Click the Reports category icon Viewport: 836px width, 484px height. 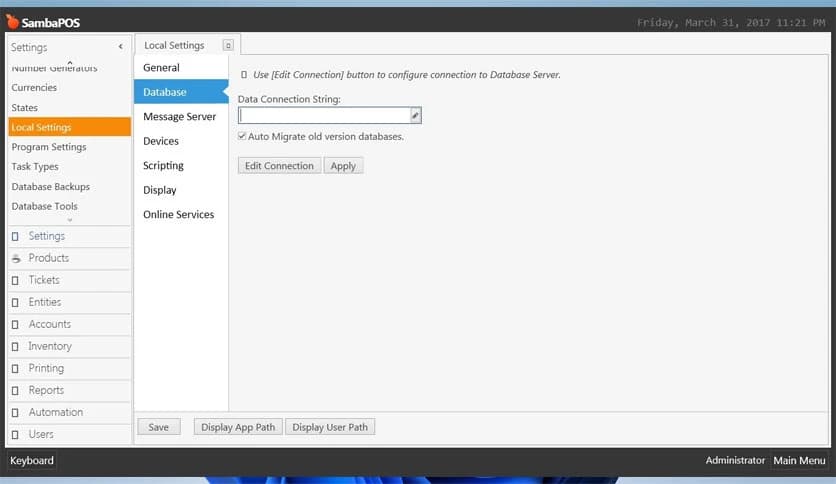(15, 391)
